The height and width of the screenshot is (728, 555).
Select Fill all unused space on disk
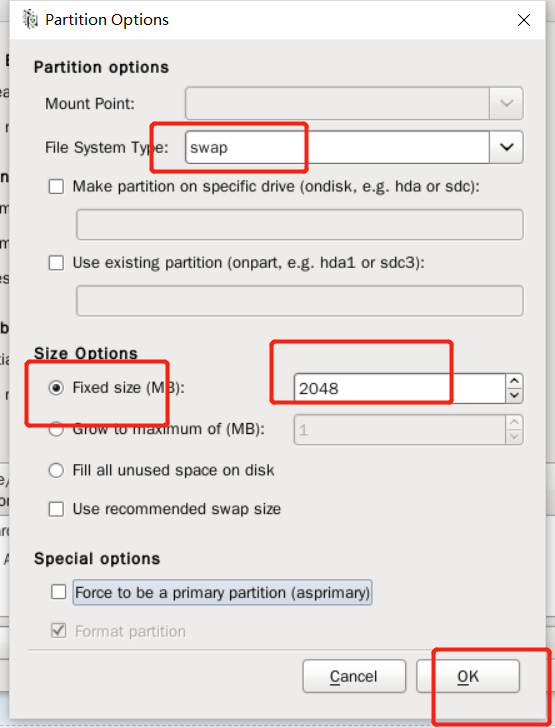tap(56, 470)
